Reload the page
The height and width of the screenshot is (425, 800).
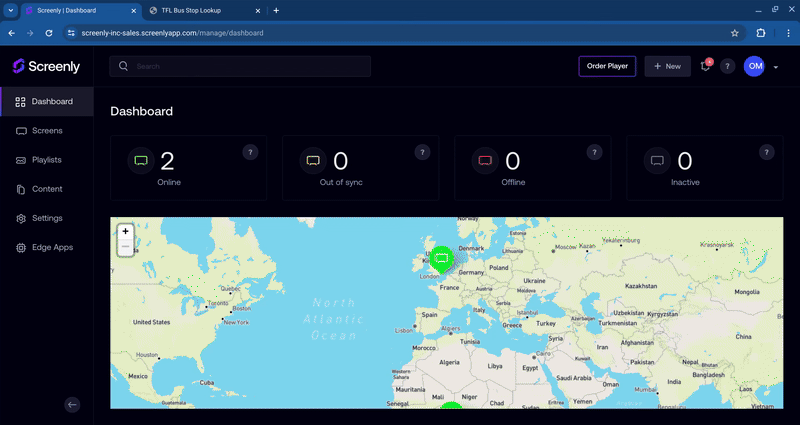pyautogui.click(x=49, y=33)
